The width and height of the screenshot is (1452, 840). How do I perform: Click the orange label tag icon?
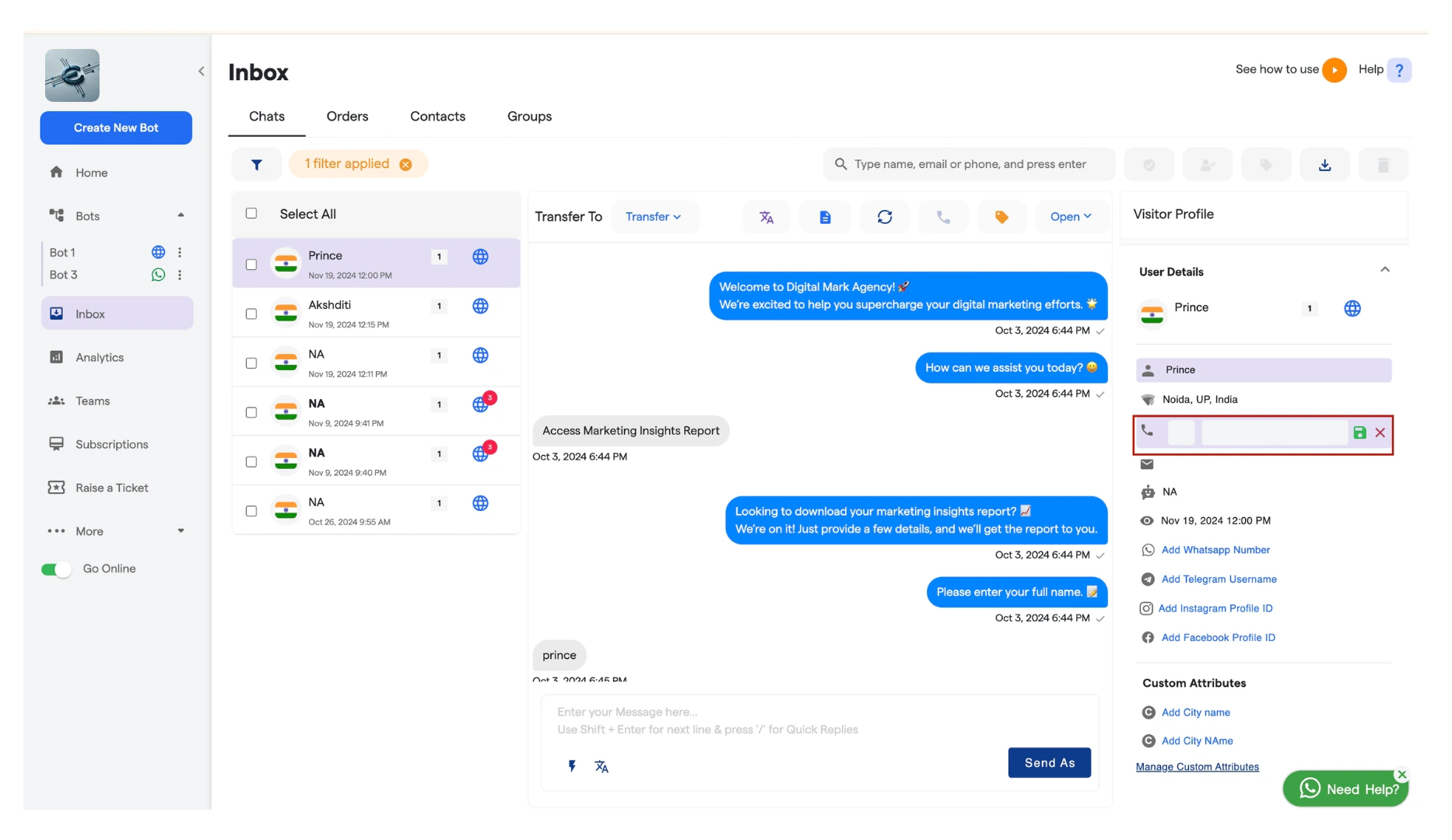pyautogui.click(x=1002, y=217)
